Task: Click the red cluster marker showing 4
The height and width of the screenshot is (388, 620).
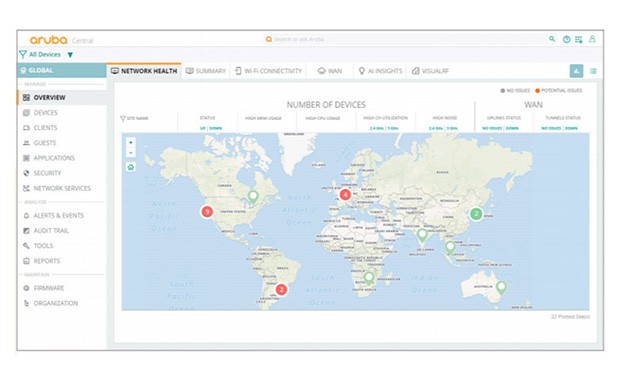Action: [345, 195]
